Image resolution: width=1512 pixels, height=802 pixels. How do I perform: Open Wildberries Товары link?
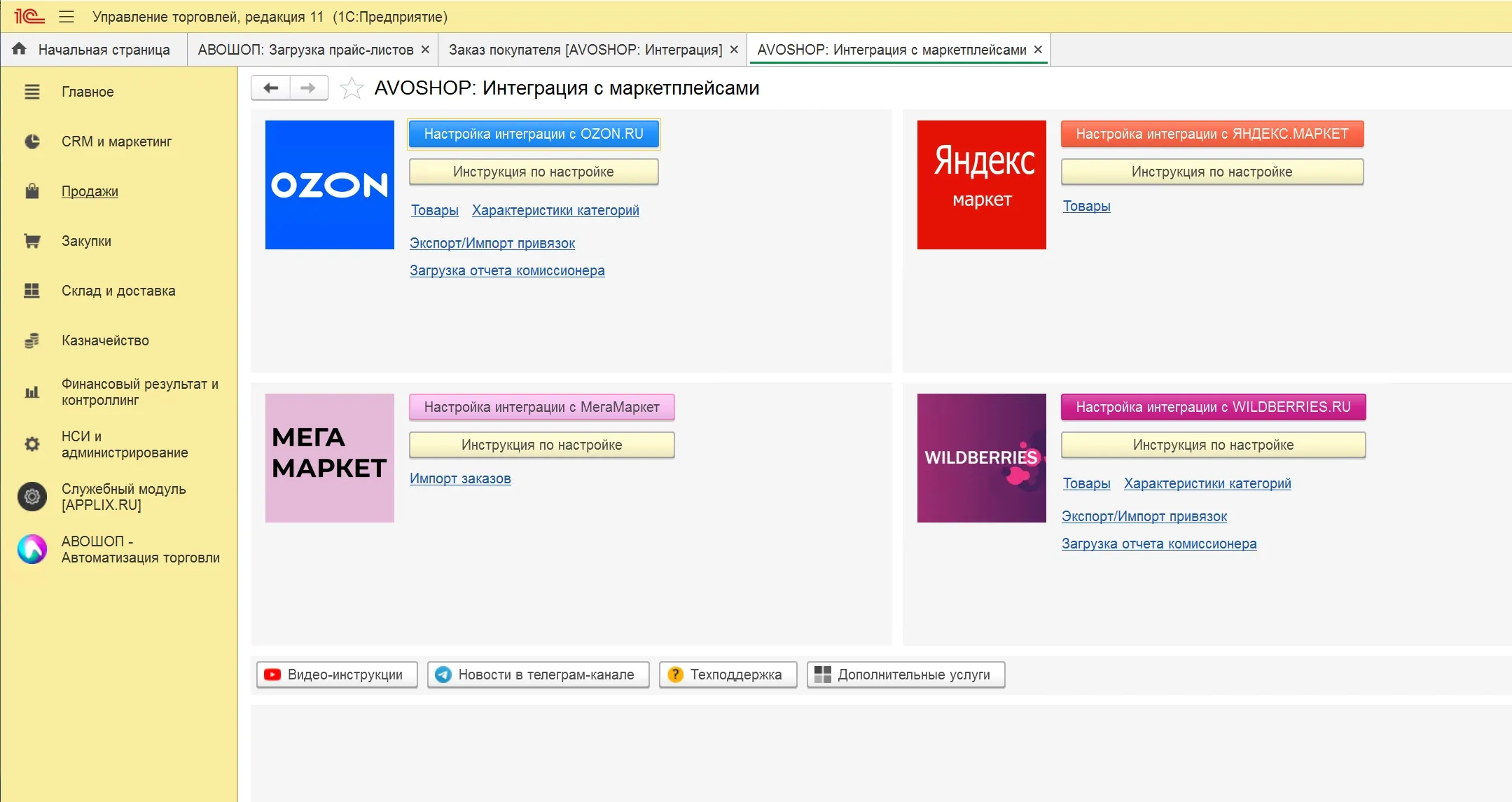(1087, 483)
